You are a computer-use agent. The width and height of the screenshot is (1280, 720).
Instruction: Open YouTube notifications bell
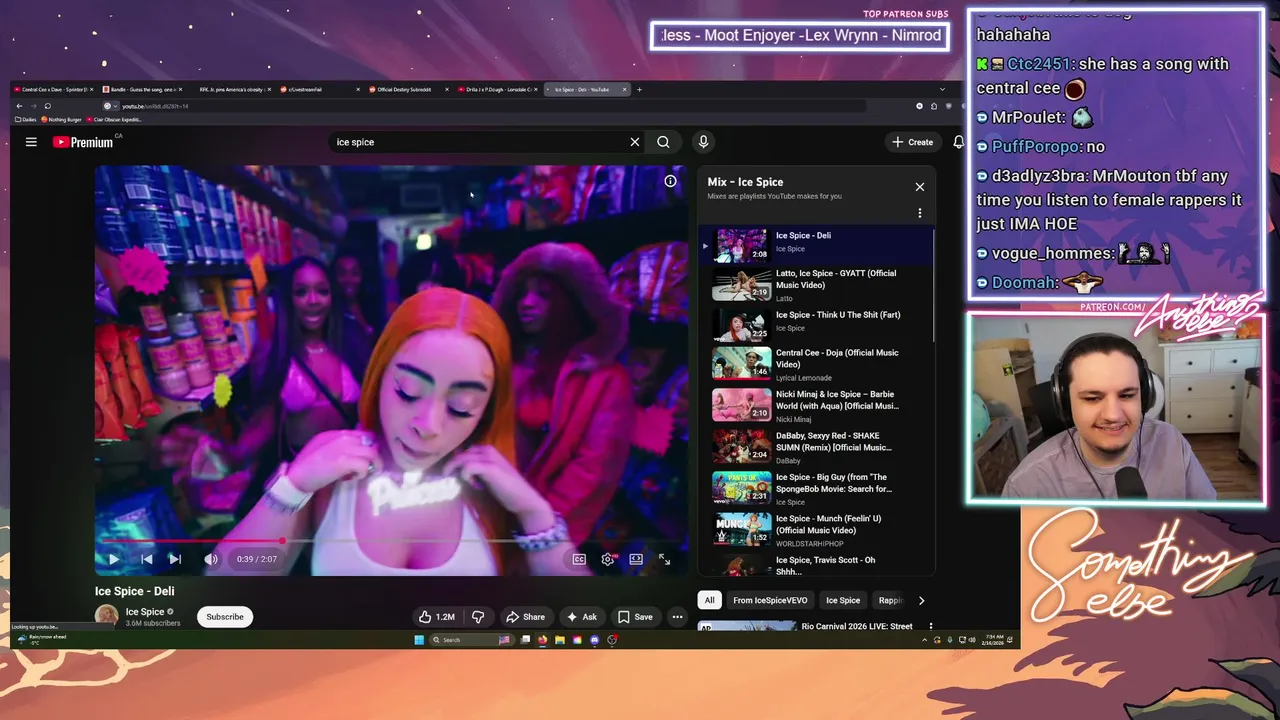click(x=958, y=142)
